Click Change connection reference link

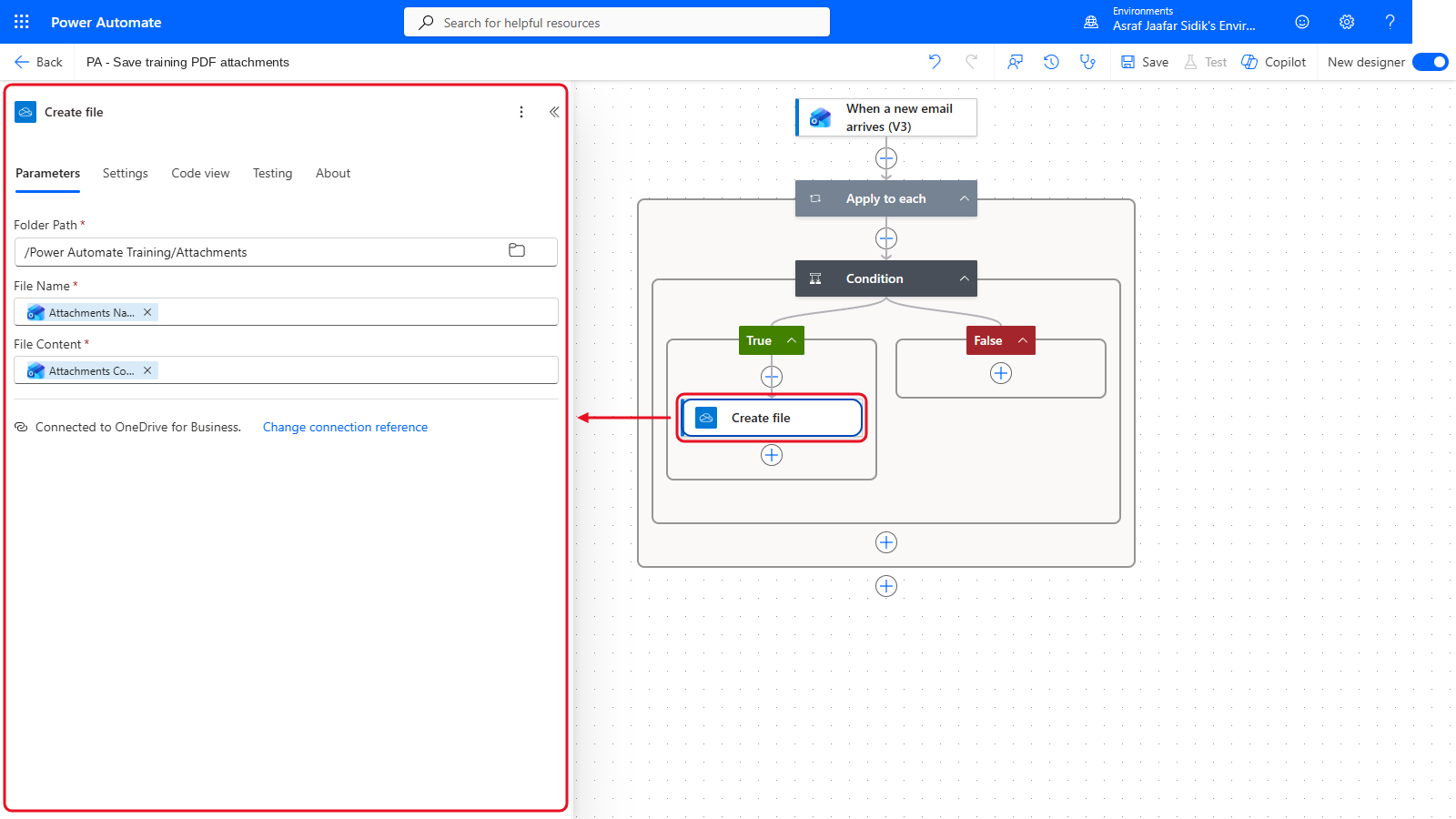pos(345,427)
